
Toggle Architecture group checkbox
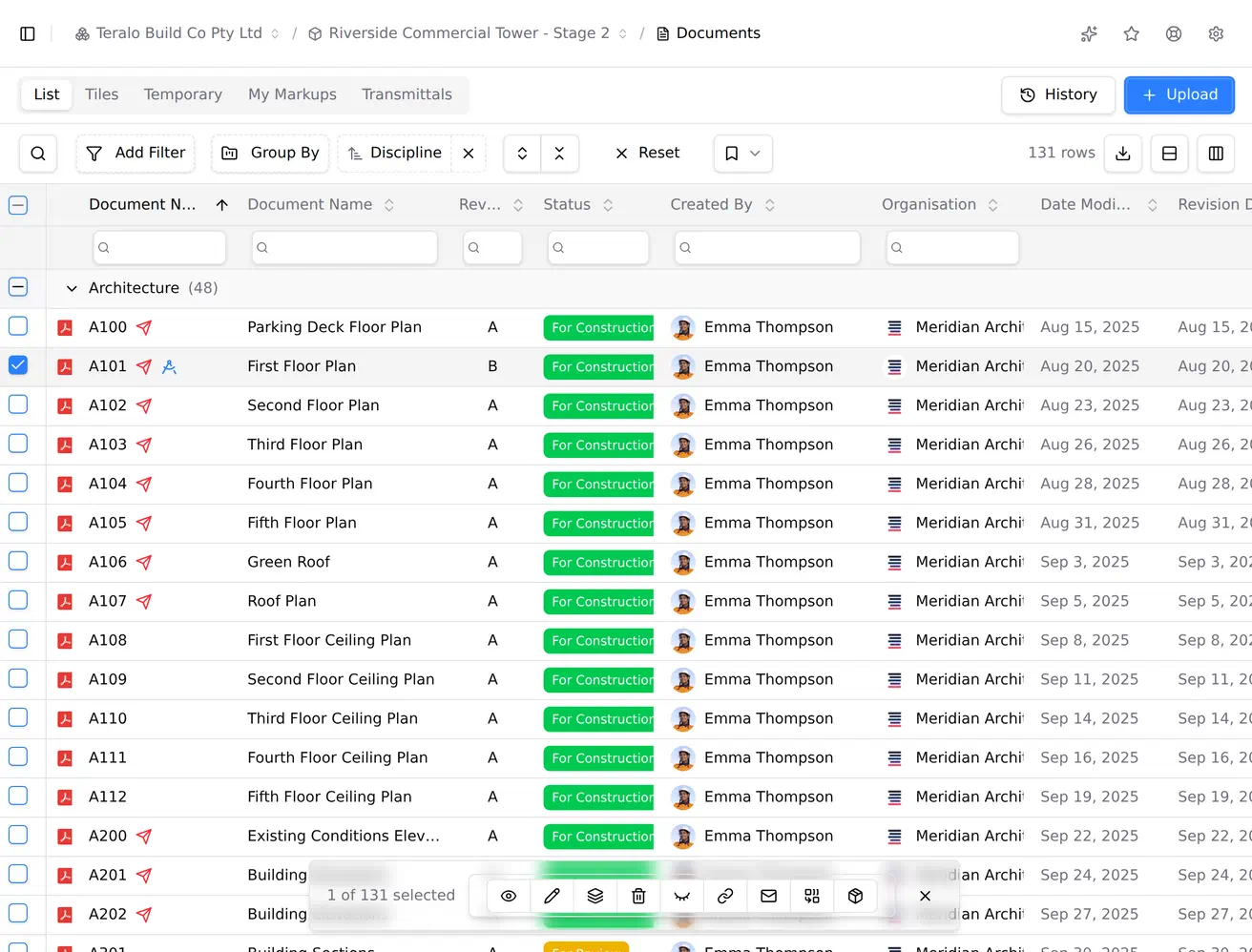(x=18, y=287)
